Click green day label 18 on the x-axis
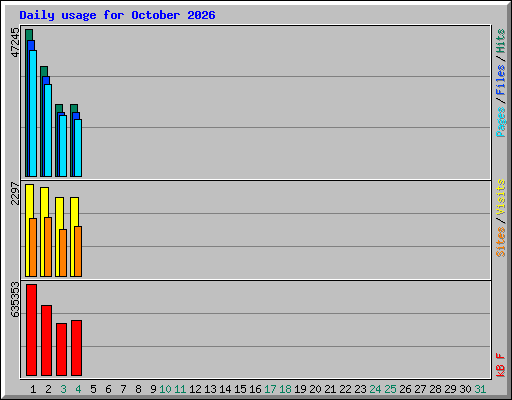Image resolution: width=512 pixels, height=400 pixels. 285,389
